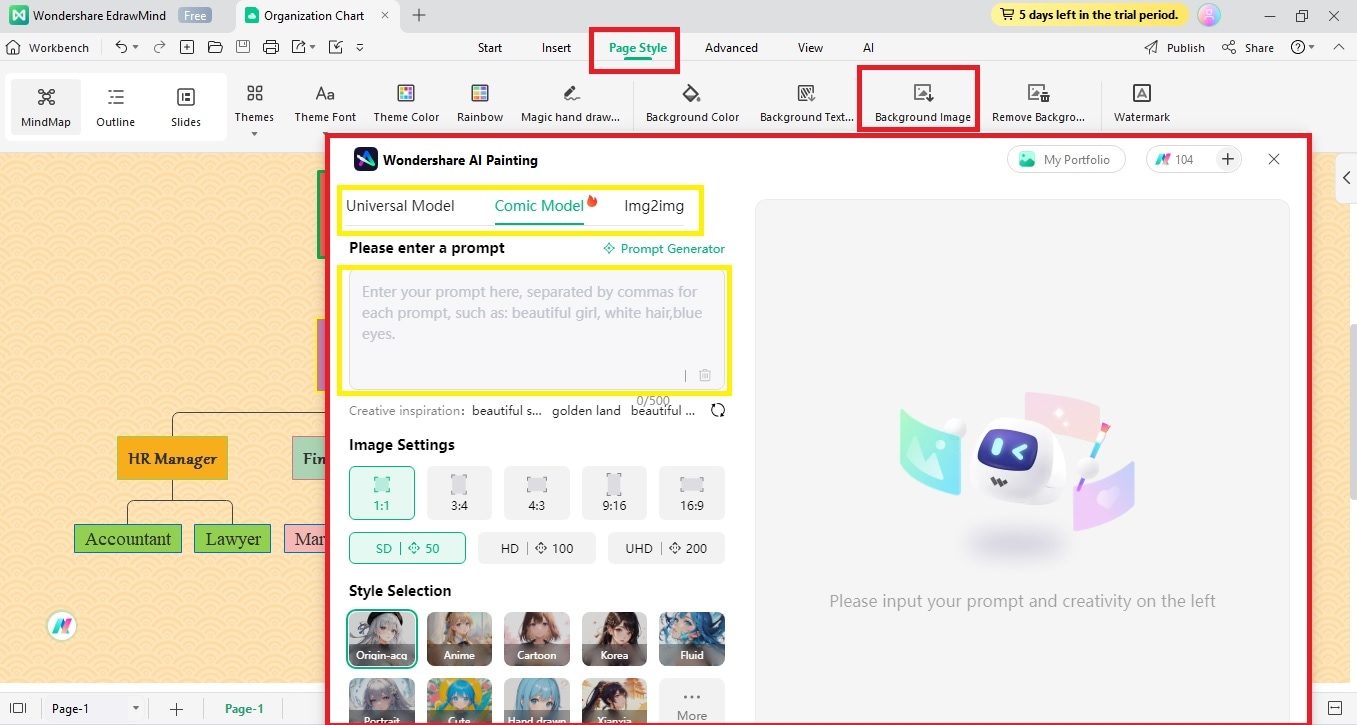Redo the last action

[x=160, y=48]
